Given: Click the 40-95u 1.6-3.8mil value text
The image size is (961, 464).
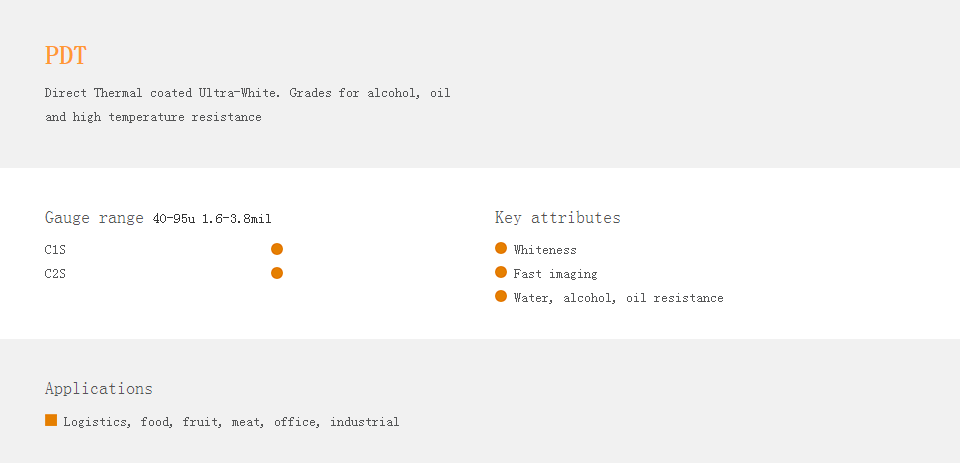Looking at the screenshot, I should 212,219.
